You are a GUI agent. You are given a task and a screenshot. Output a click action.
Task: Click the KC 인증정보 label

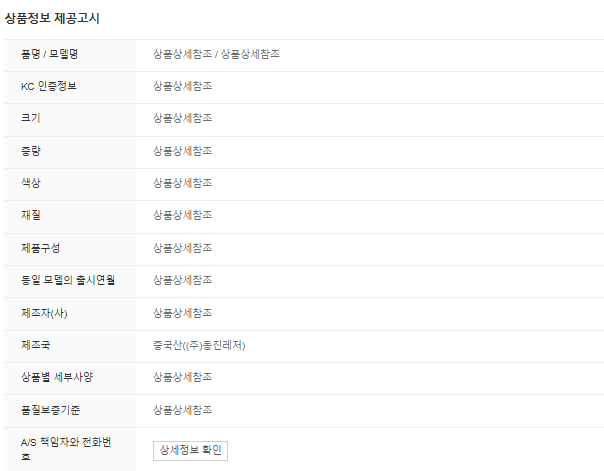[48, 86]
